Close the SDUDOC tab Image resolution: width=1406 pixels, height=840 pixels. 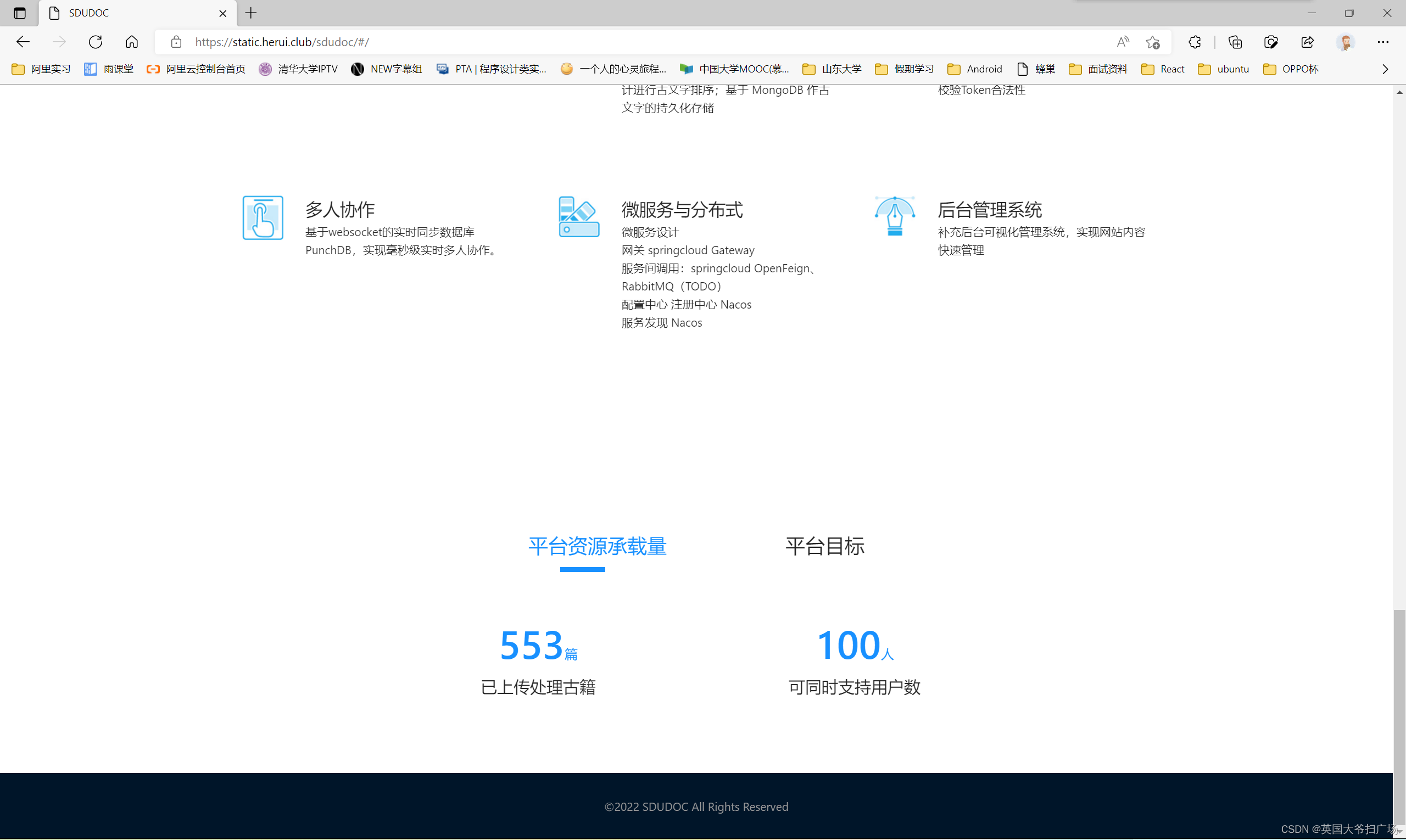pos(222,13)
